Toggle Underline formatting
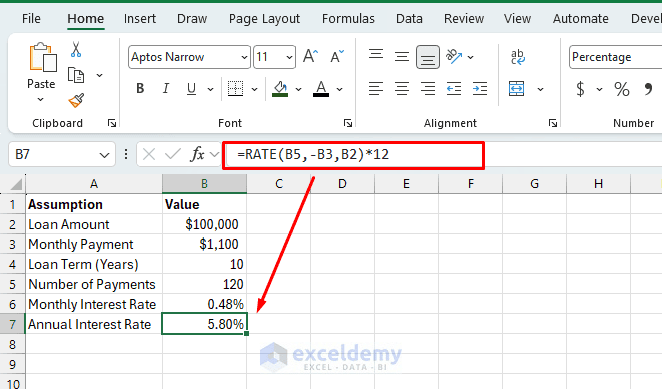Image resolution: width=662 pixels, height=389 pixels. click(191, 89)
